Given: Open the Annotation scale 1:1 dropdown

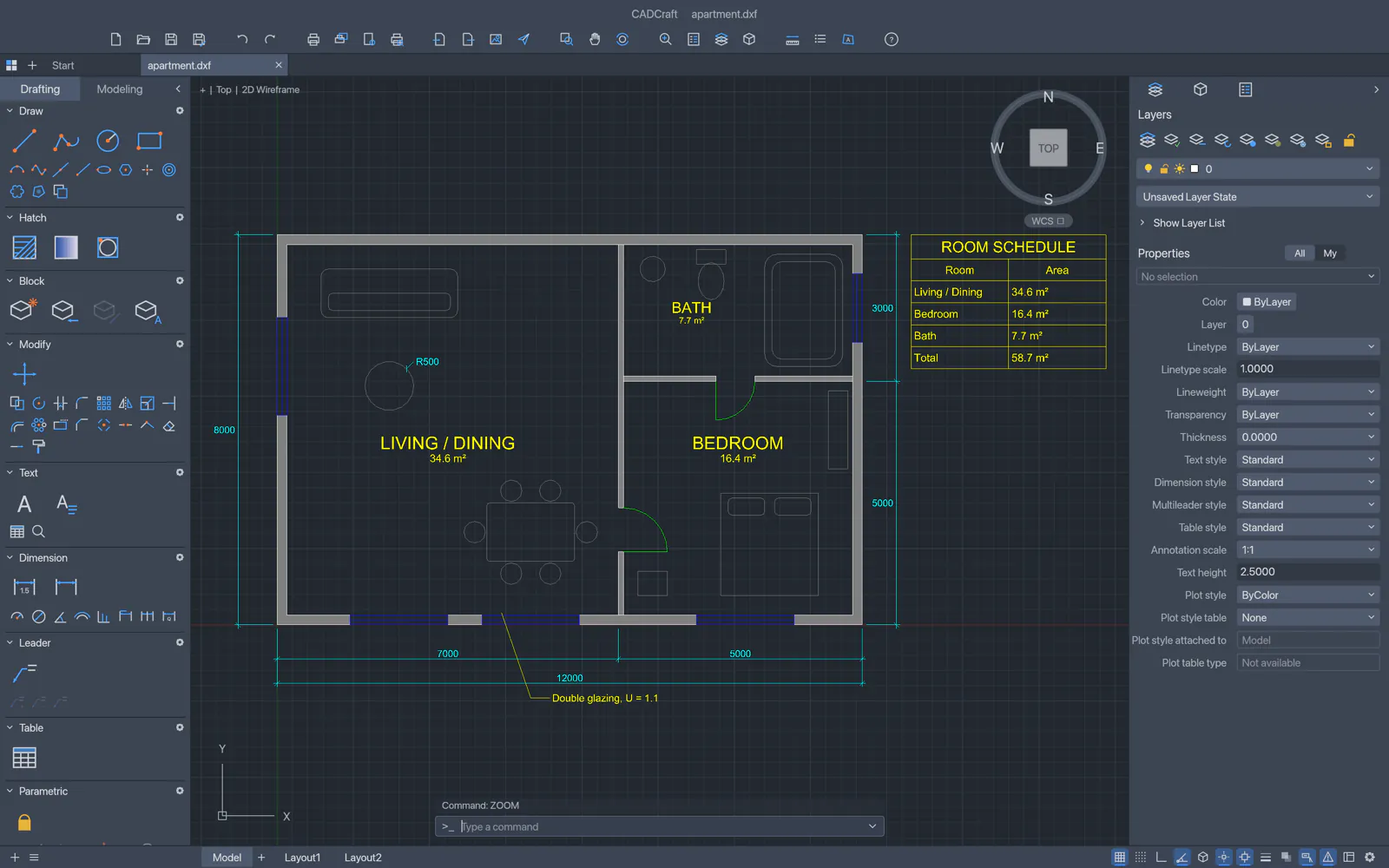Looking at the screenshot, I should click(x=1308, y=550).
